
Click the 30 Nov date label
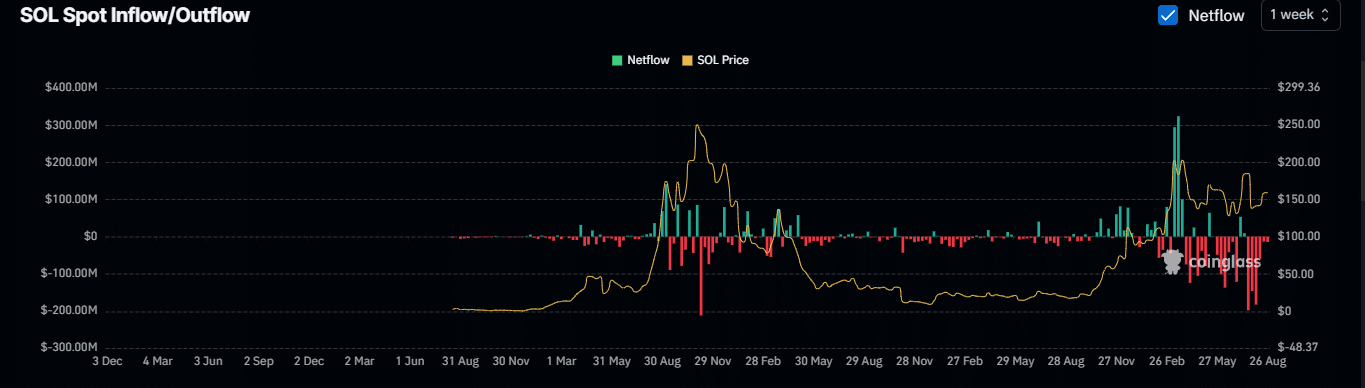point(511,362)
